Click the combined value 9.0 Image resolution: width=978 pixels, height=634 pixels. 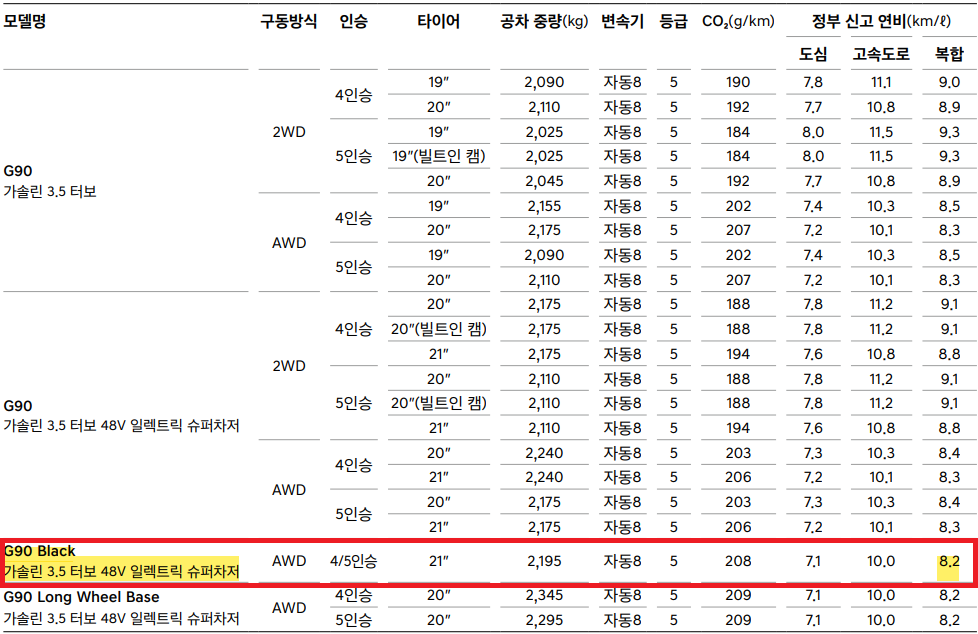point(949,82)
